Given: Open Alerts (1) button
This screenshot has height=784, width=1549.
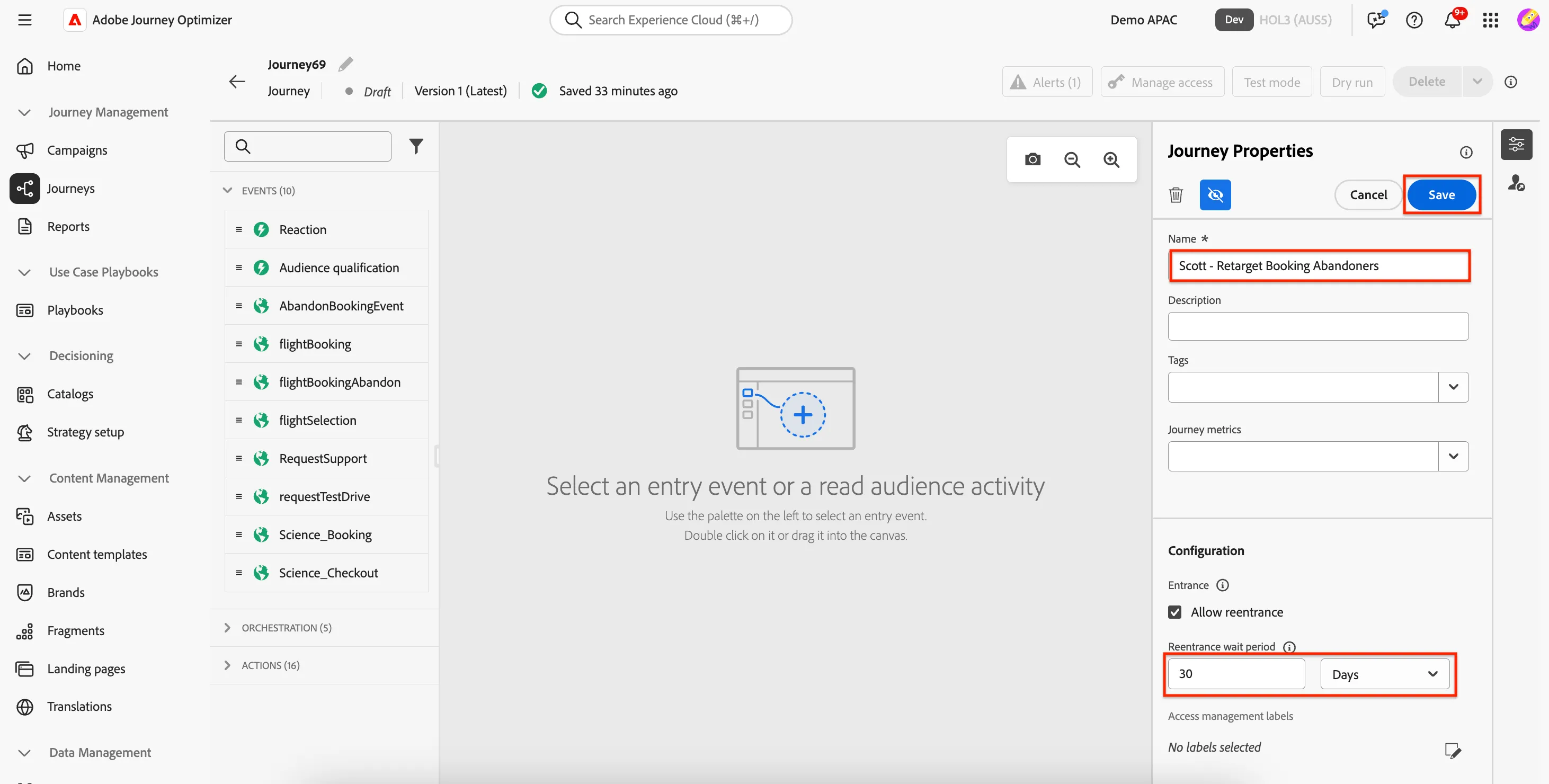Looking at the screenshot, I should click(1047, 82).
